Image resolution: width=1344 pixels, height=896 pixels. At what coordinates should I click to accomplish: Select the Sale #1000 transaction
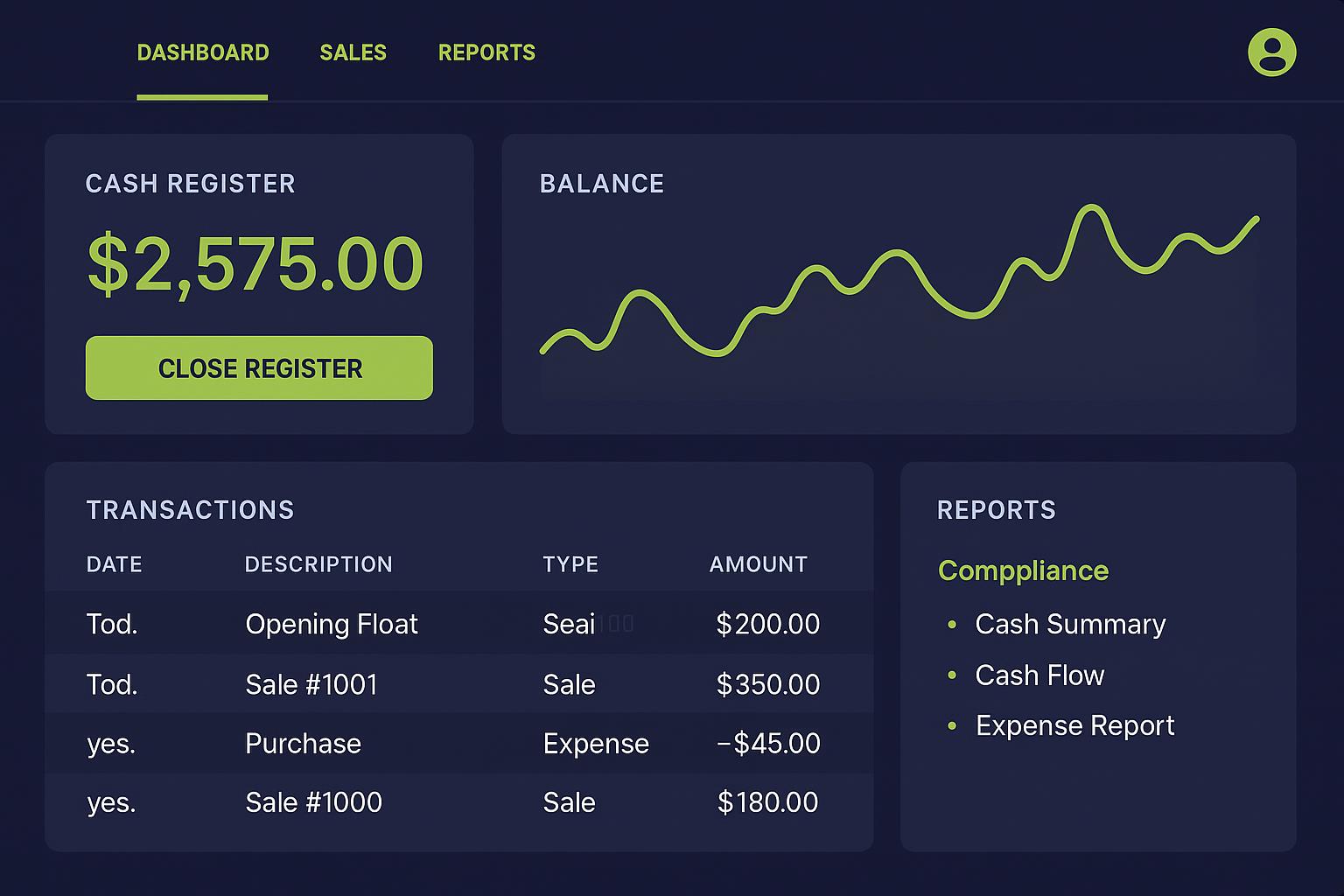coord(313,802)
